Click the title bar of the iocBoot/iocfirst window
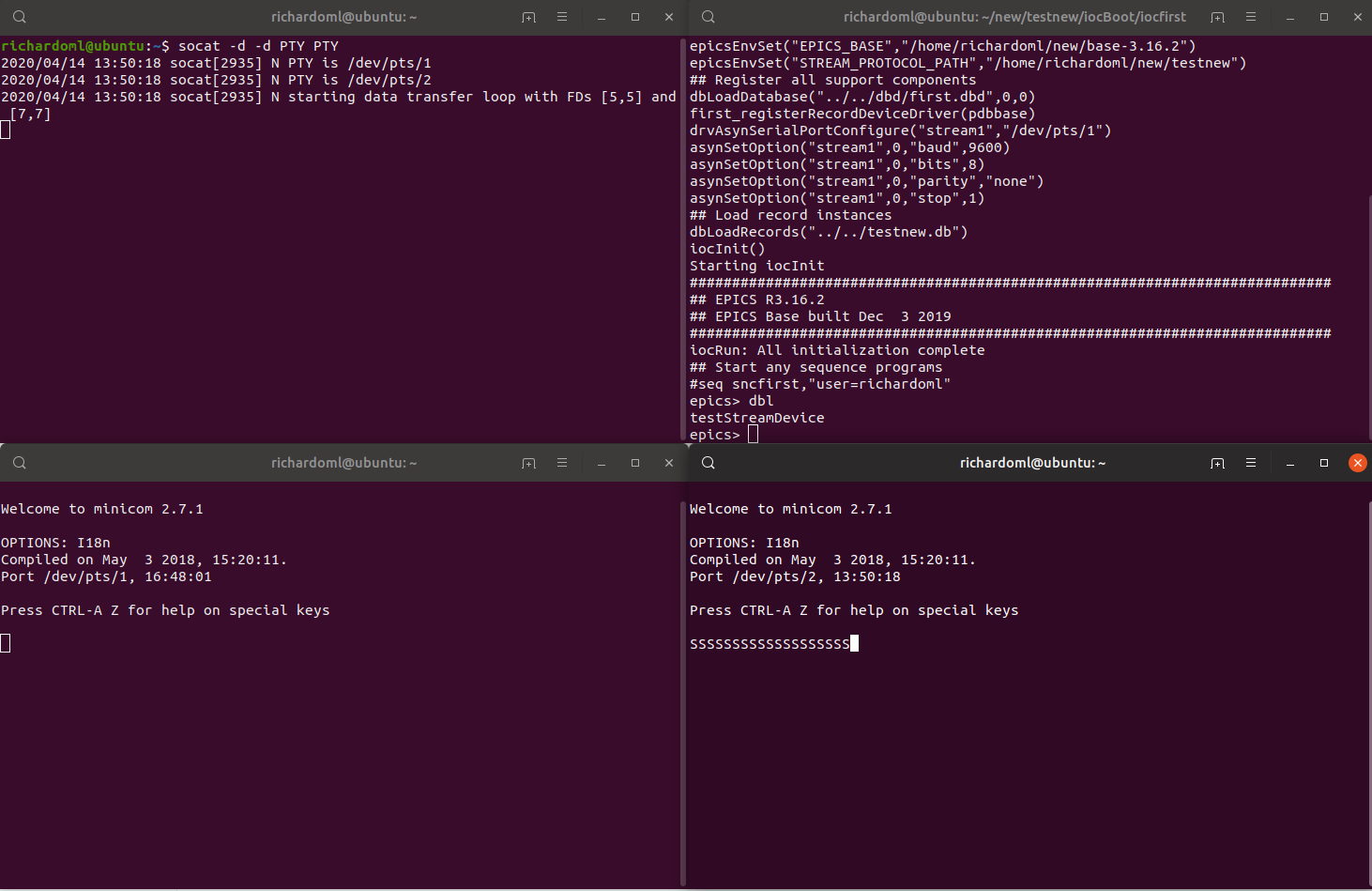1372x891 pixels. click(1014, 17)
